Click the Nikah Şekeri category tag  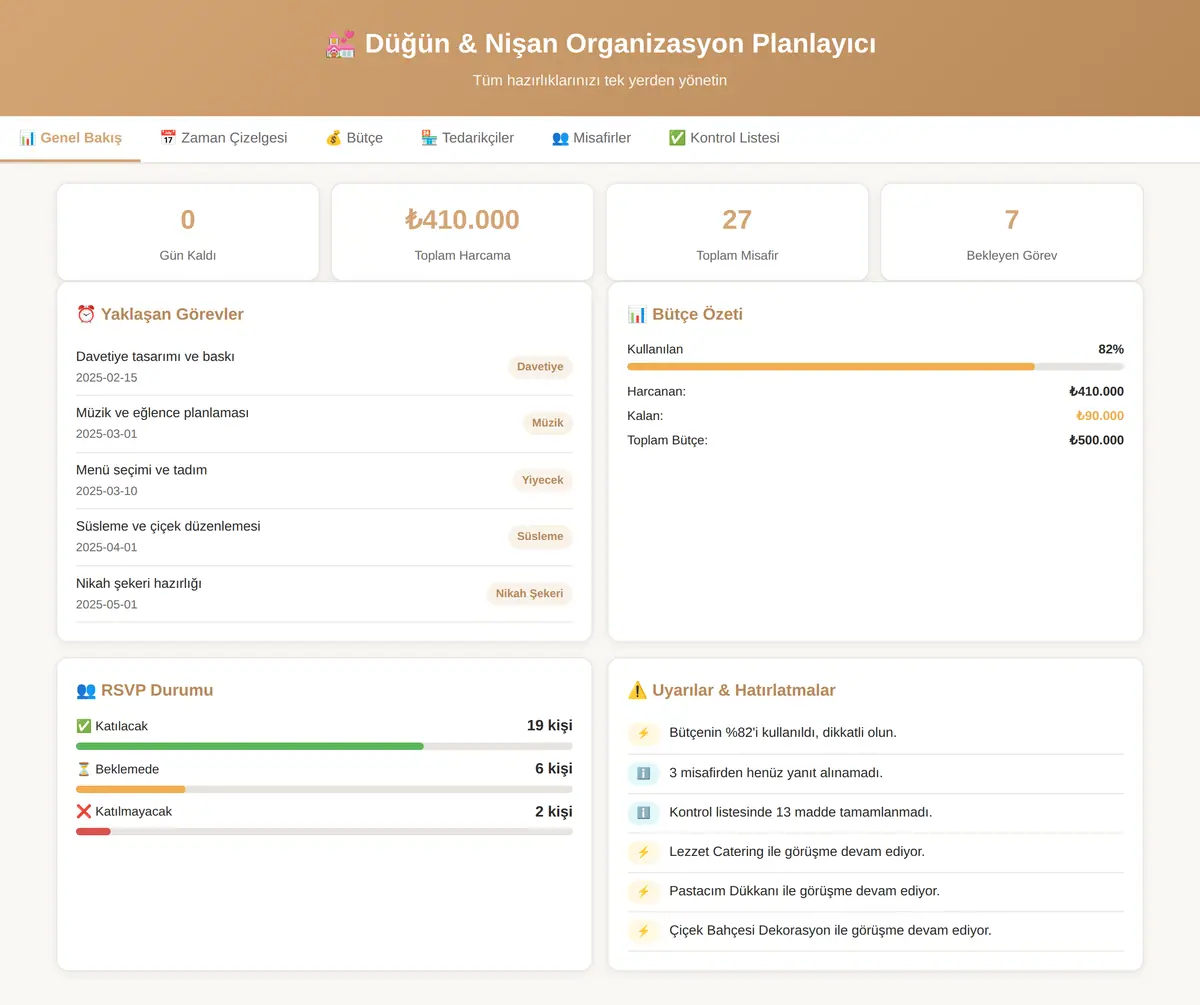[x=529, y=594]
